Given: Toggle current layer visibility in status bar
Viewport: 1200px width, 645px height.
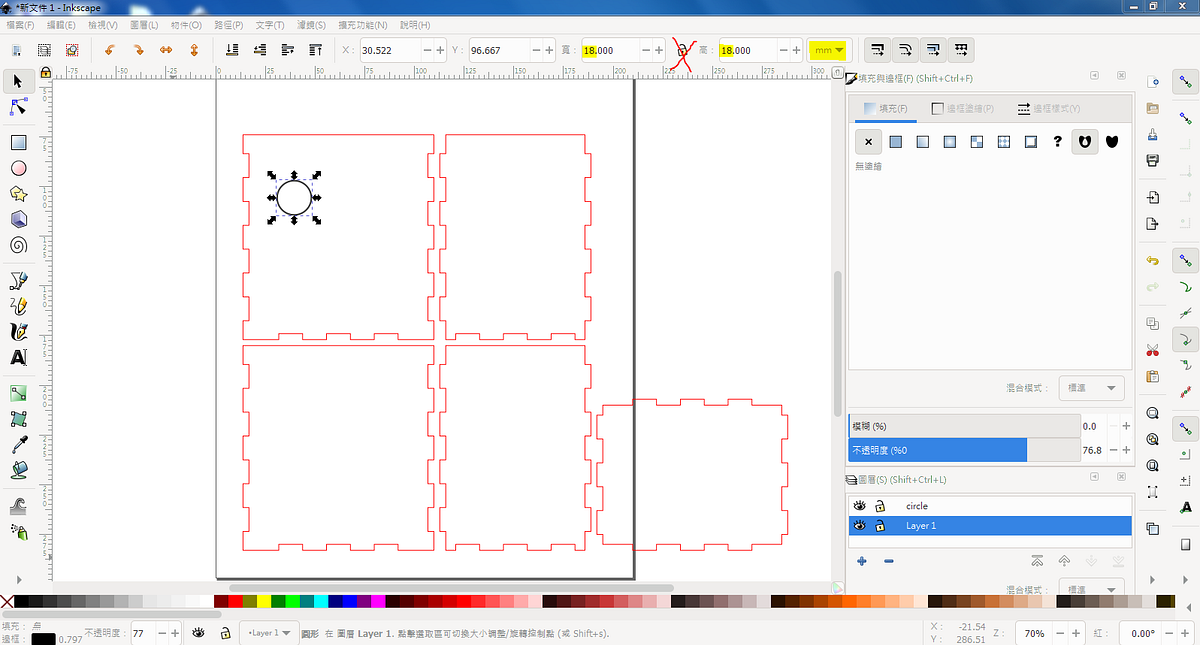Looking at the screenshot, I should coord(199,633).
